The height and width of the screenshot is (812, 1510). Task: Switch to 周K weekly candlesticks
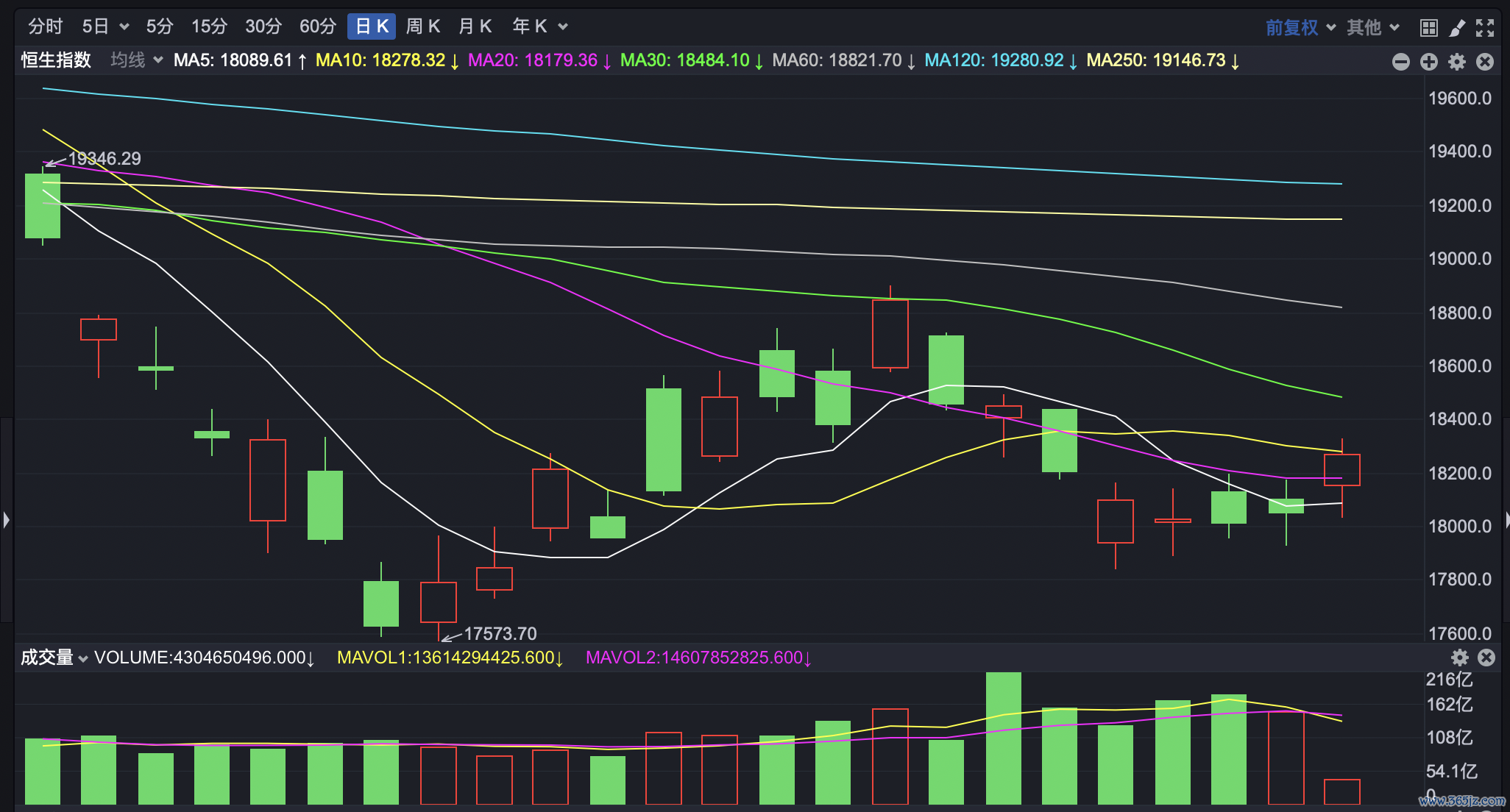(423, 26)
